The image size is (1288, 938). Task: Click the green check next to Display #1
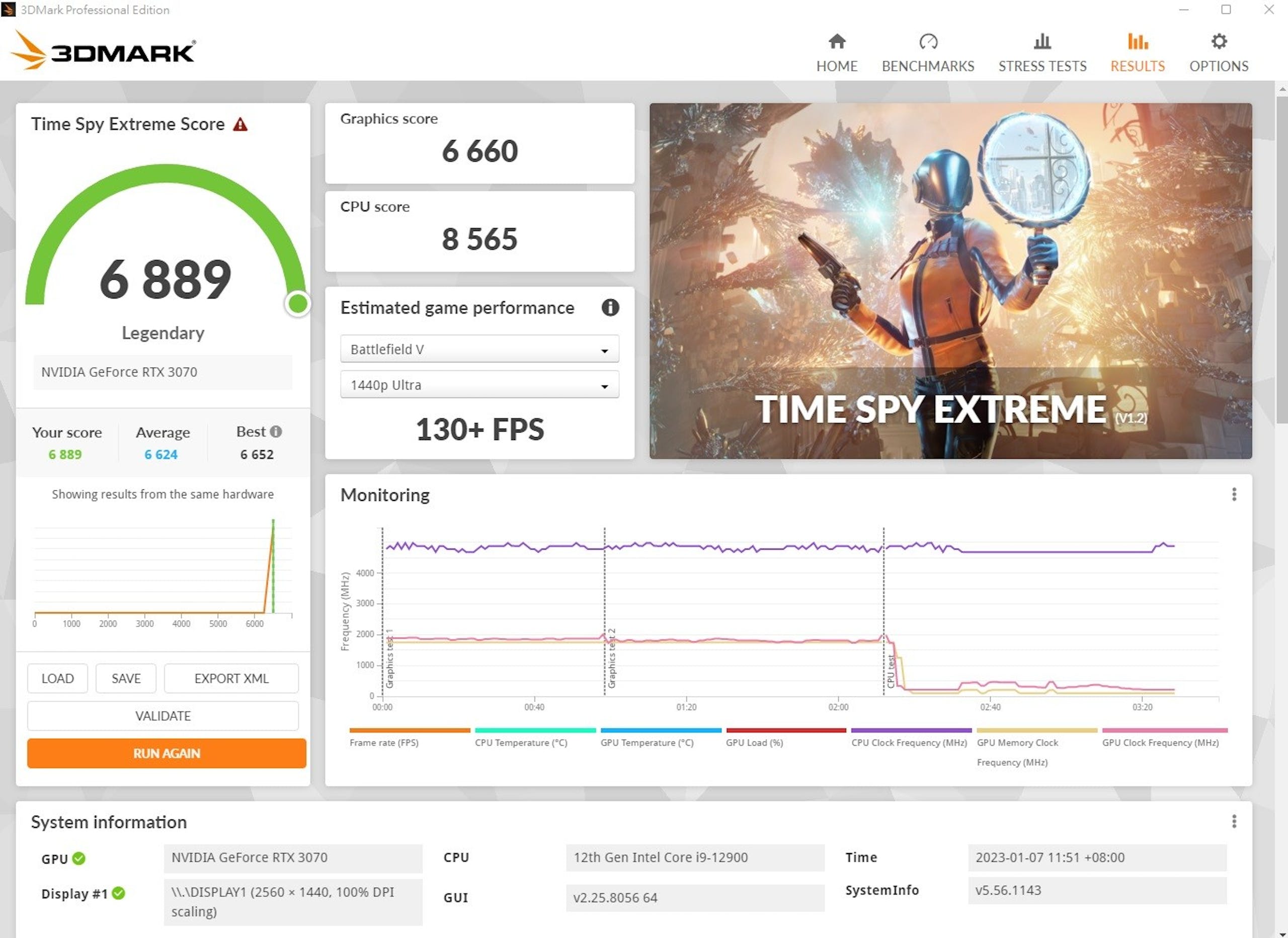[x=118, y=894]
